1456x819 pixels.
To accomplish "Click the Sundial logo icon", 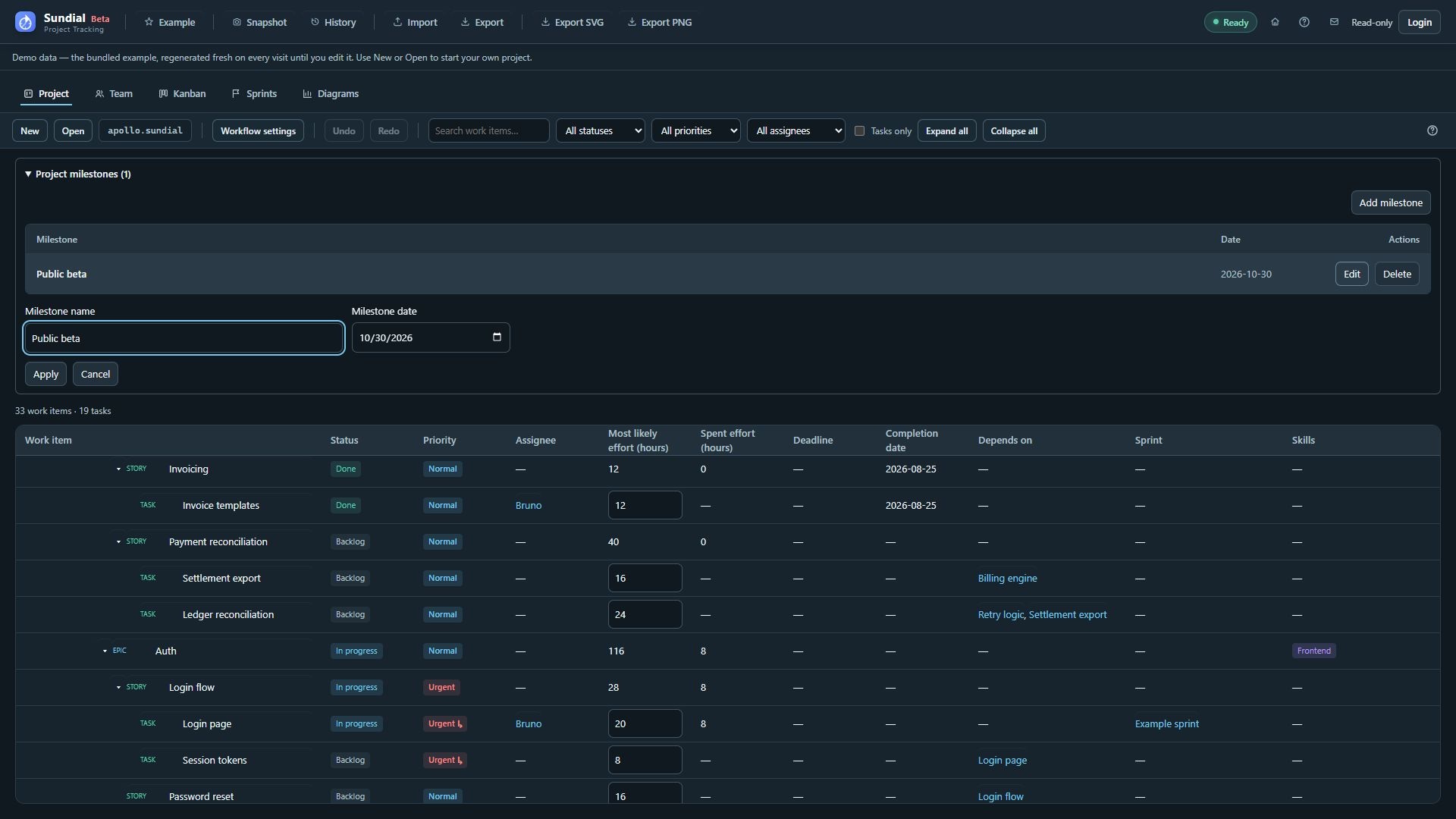I will (x=25, y=22).
